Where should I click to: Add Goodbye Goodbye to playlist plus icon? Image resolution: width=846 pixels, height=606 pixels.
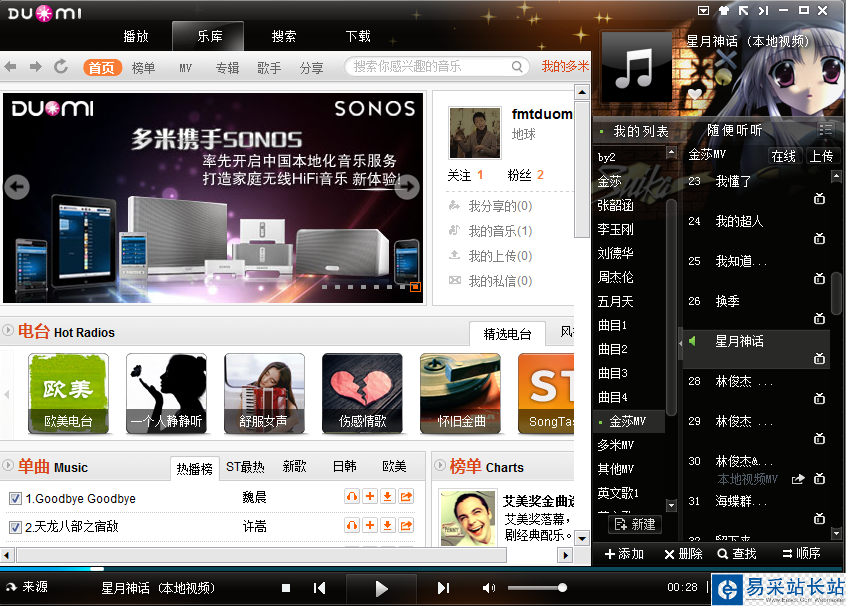coord(370,496)
